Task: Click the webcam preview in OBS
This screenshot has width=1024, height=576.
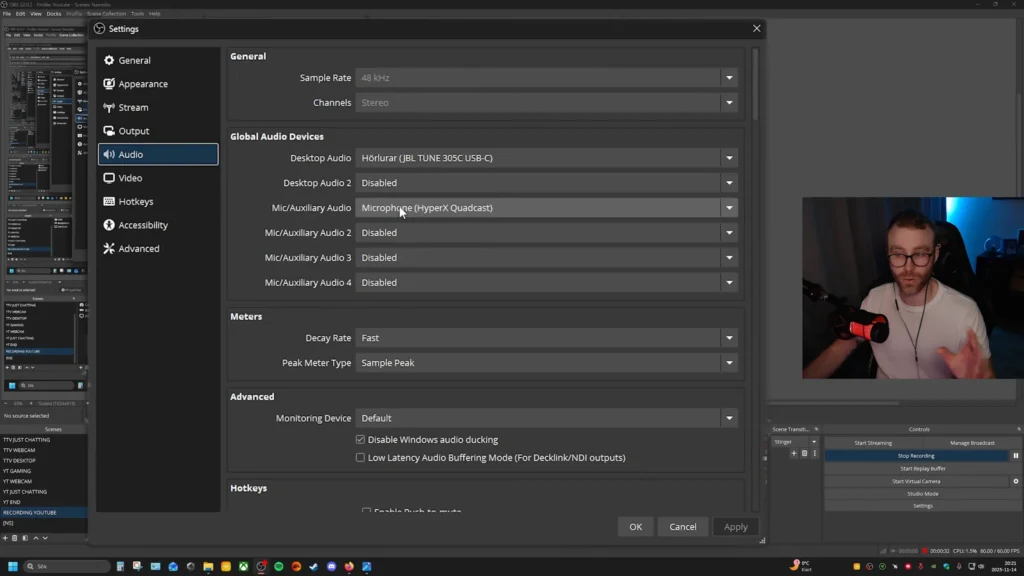Action: [x=913, y=287]
